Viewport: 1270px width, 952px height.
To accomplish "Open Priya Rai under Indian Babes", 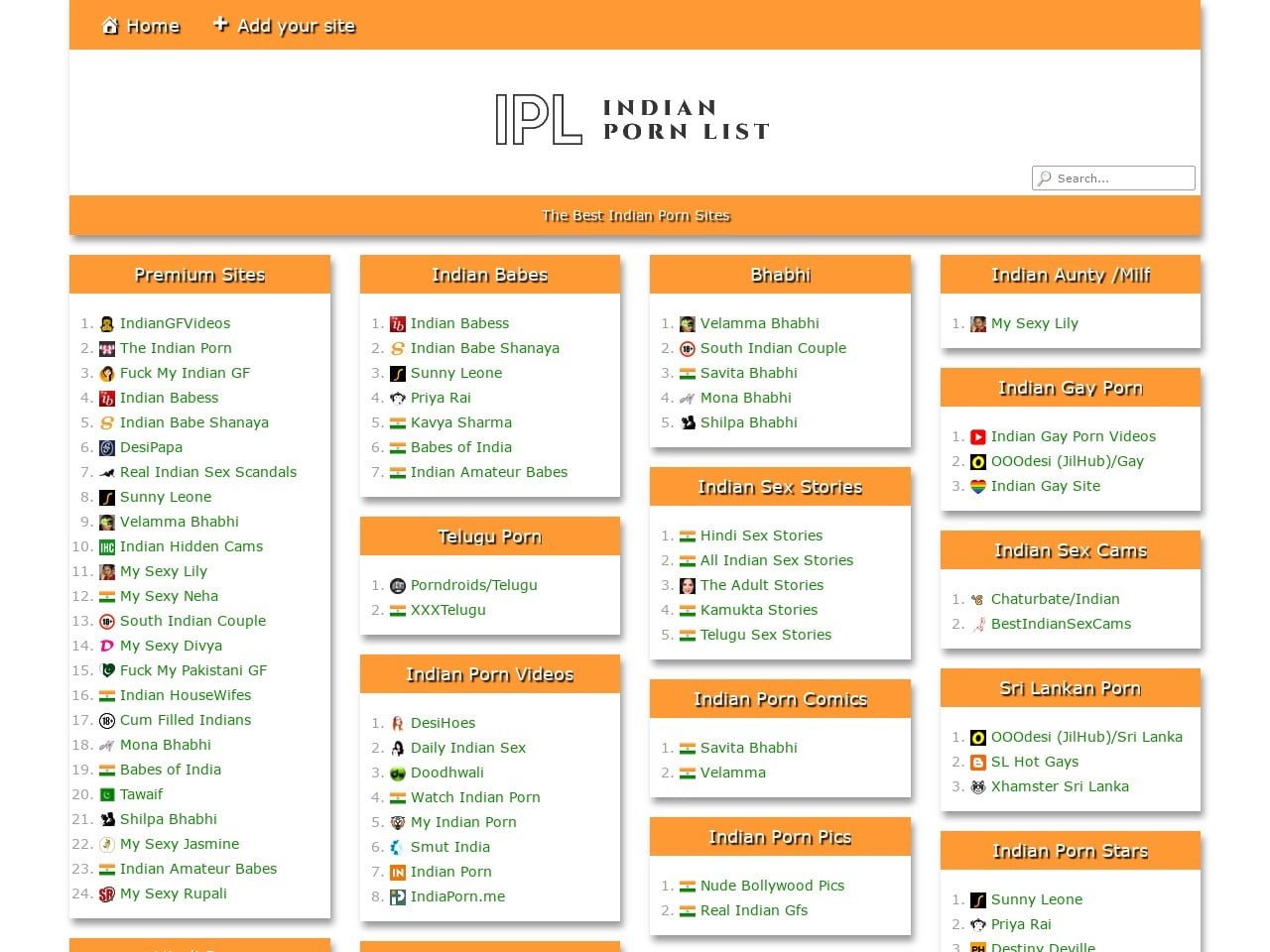I will 441,398.
